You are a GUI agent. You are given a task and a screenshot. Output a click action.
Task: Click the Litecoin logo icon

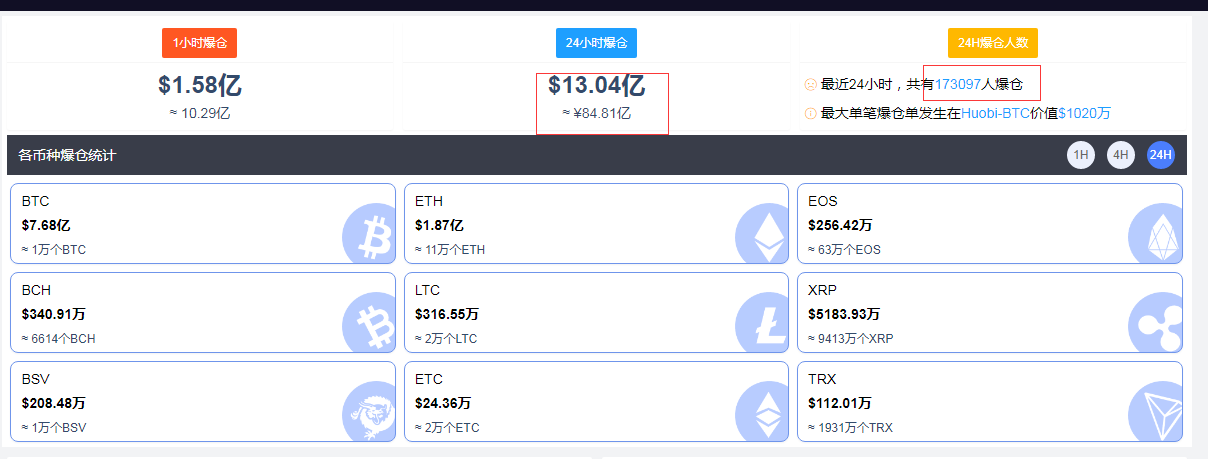pyautogui.click(x=762, y=325)
